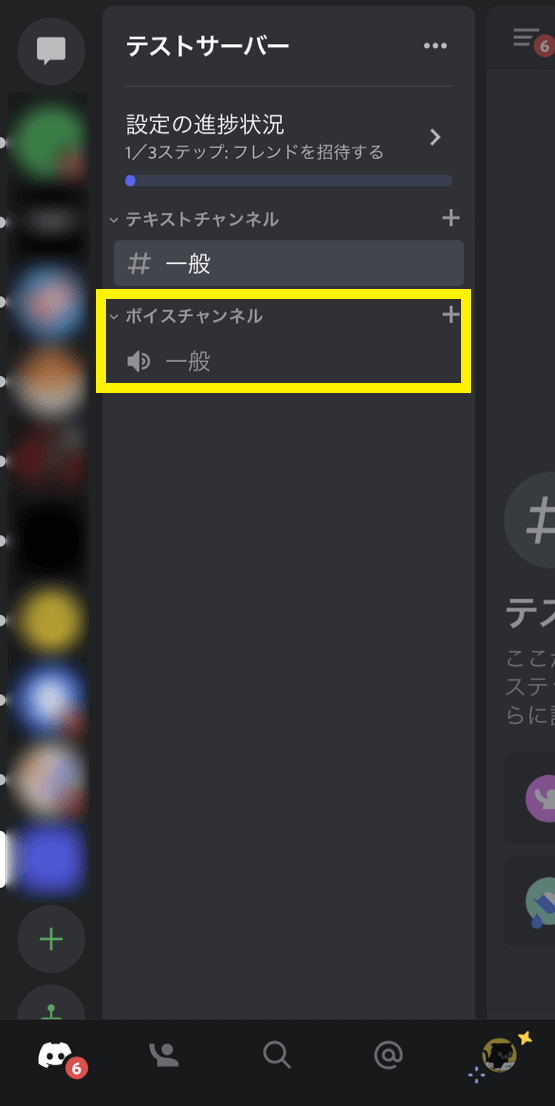555x1106 pixels.
Task: Add a new text channel plus icon
Action: 451,219
